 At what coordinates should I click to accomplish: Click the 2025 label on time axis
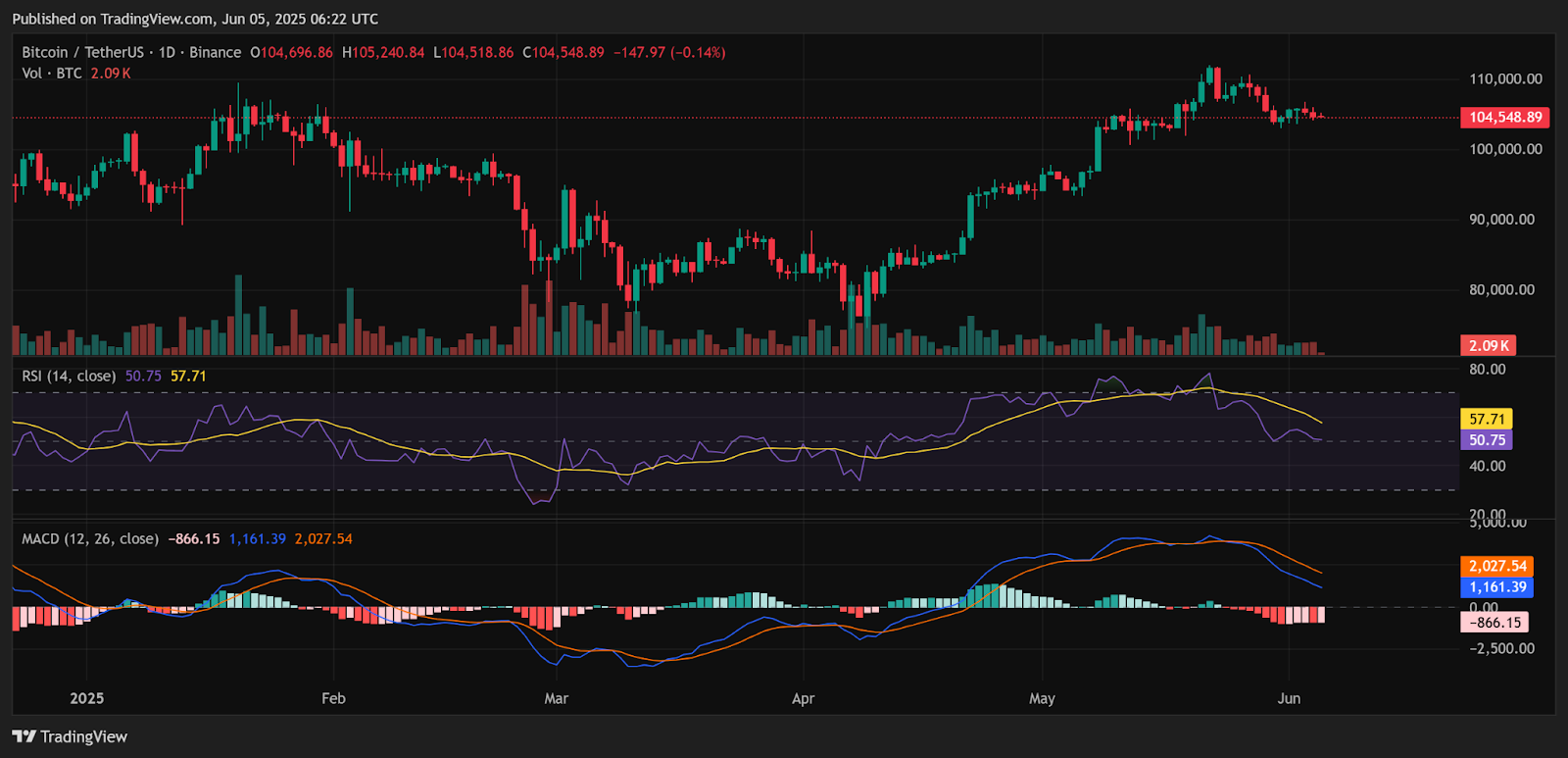[86, 699]
